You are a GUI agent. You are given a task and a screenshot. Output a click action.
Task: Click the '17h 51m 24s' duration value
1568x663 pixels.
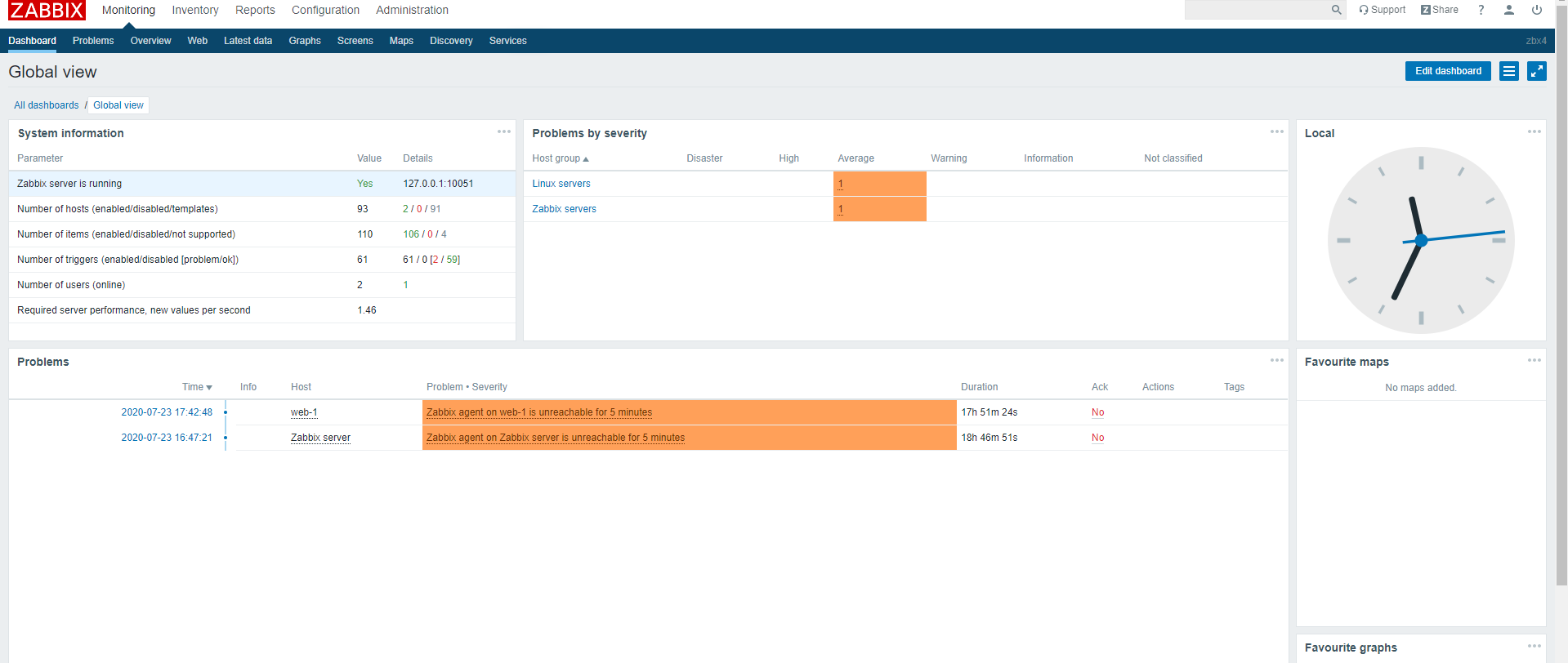[989, 412]
